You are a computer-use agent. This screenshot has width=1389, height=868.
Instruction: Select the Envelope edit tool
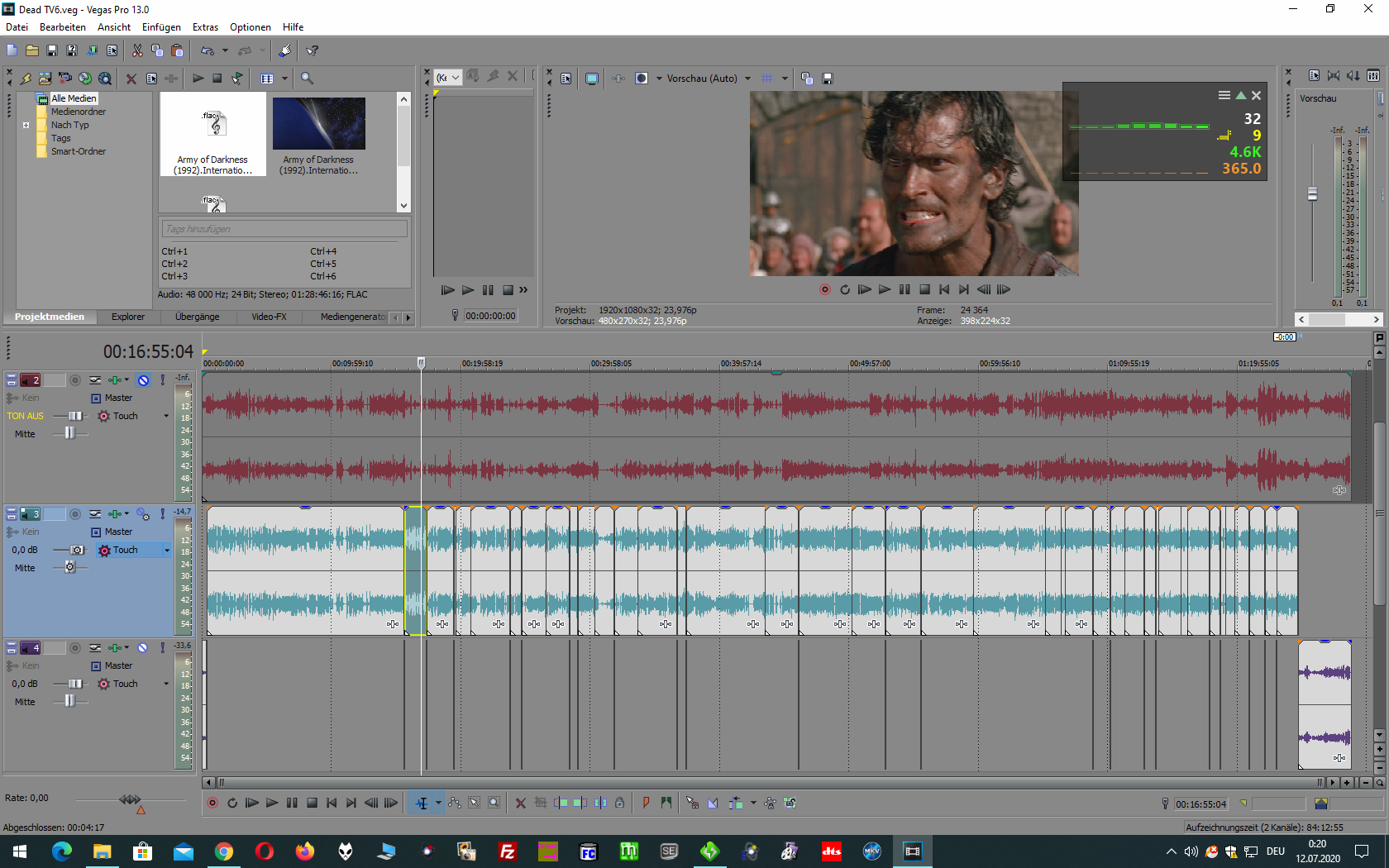coord(455,803)
